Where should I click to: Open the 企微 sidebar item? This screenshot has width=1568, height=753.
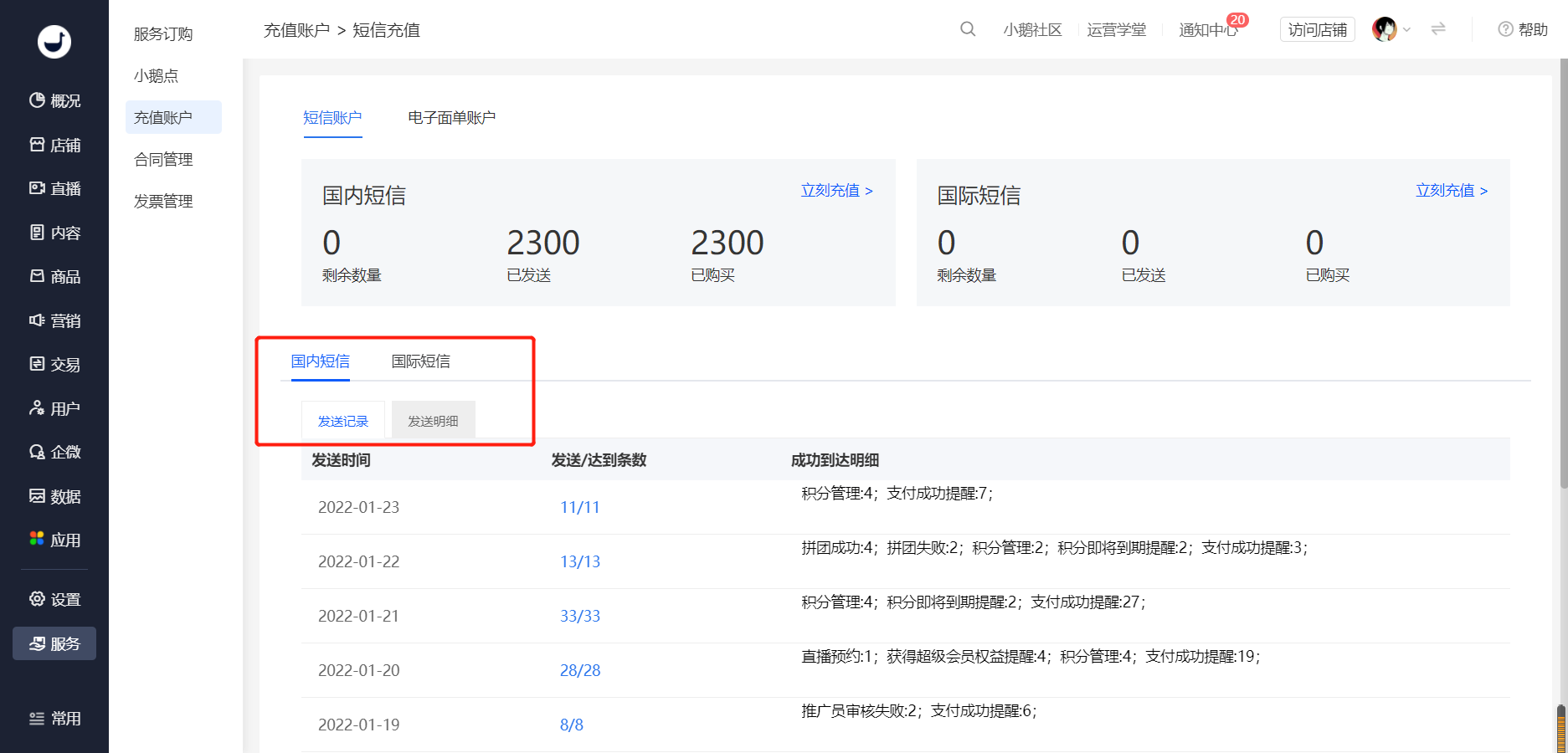[x=55, y=452]
